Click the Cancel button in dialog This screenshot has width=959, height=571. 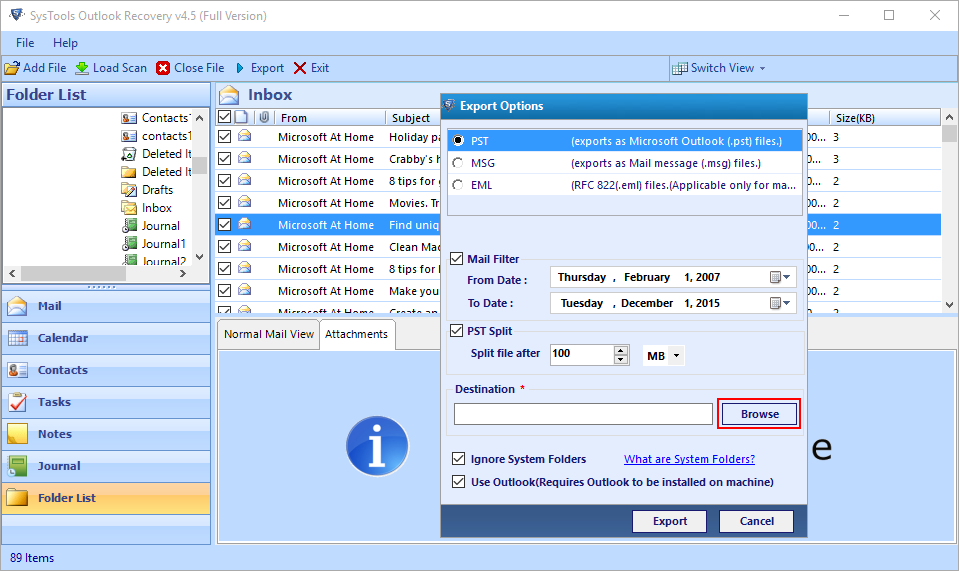[757, 521]
